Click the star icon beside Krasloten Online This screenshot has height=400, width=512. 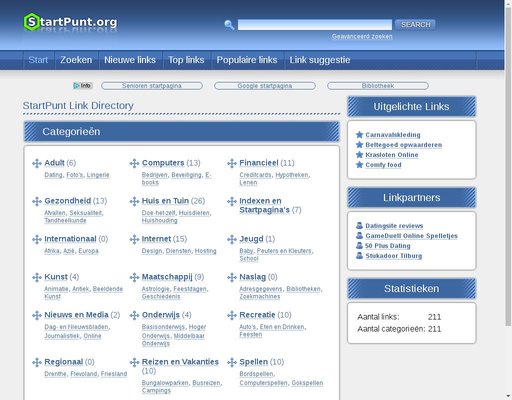(359, 155)
